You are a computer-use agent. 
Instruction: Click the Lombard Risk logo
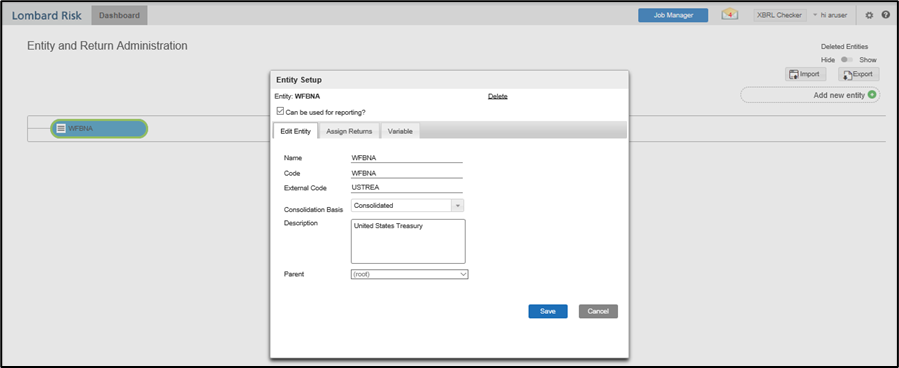[x=47, y=15]
